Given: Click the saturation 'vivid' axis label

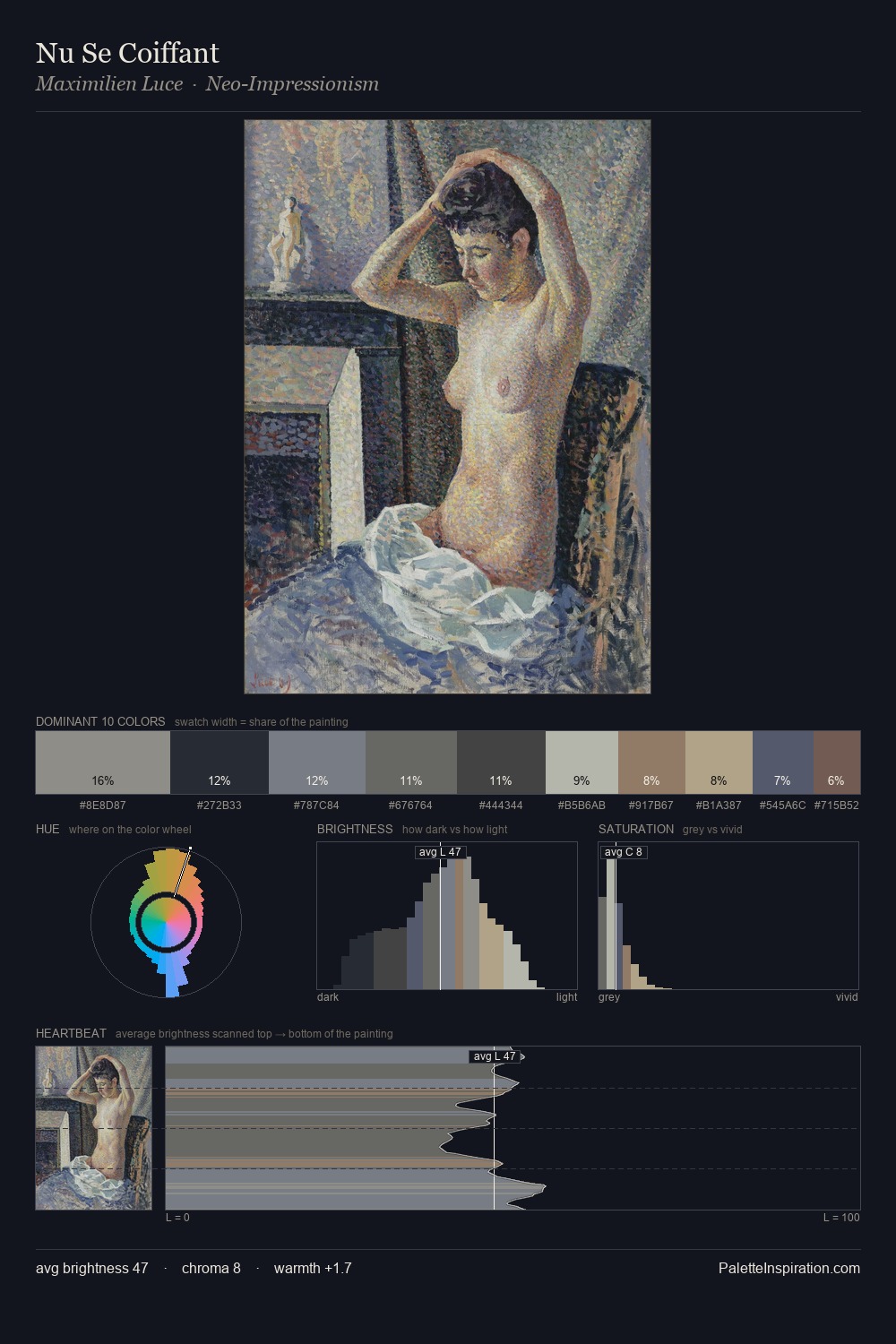Looking at the screenshot, I should 847,997.
